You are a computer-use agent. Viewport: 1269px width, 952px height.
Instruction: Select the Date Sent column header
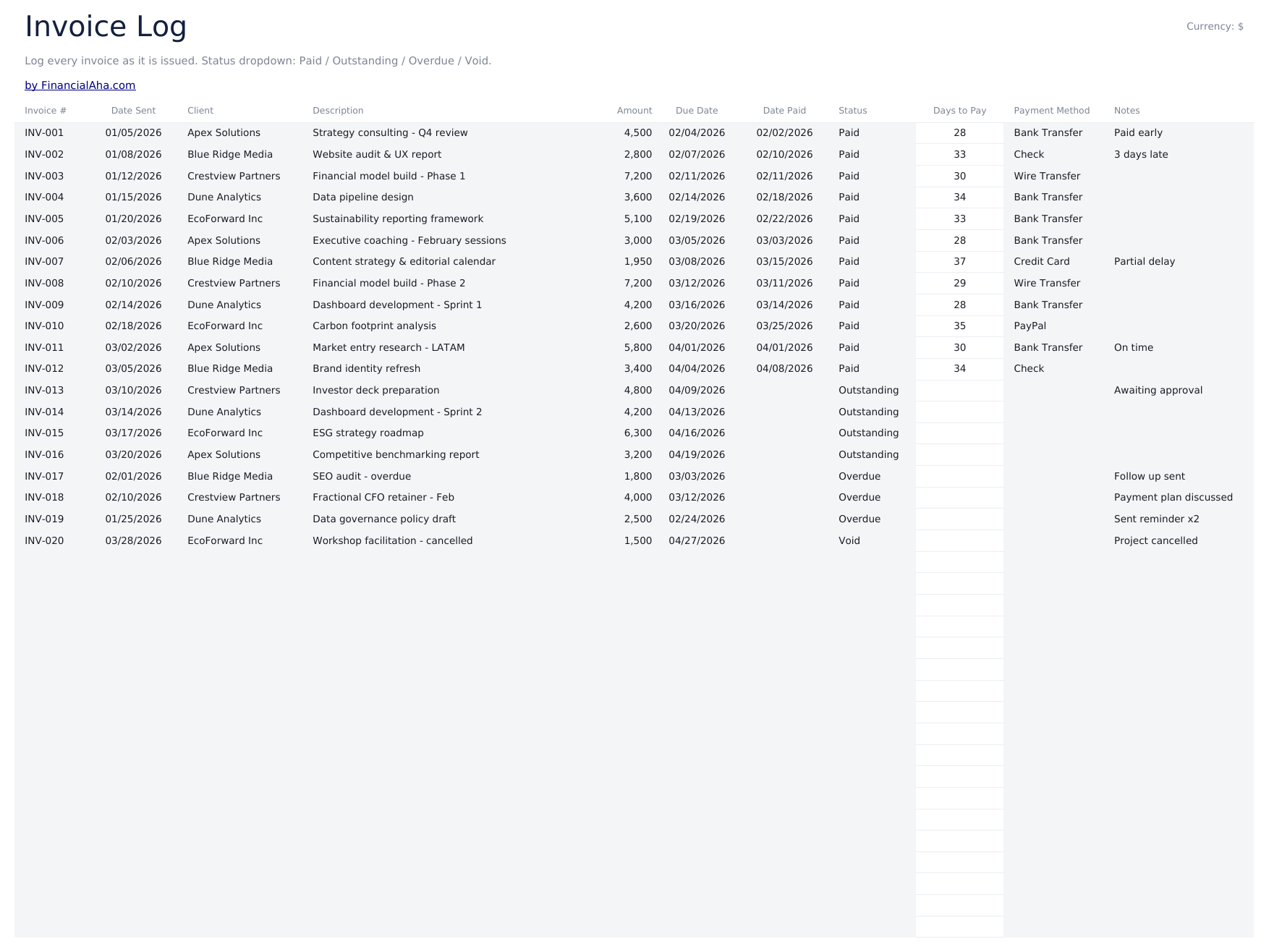133,111
